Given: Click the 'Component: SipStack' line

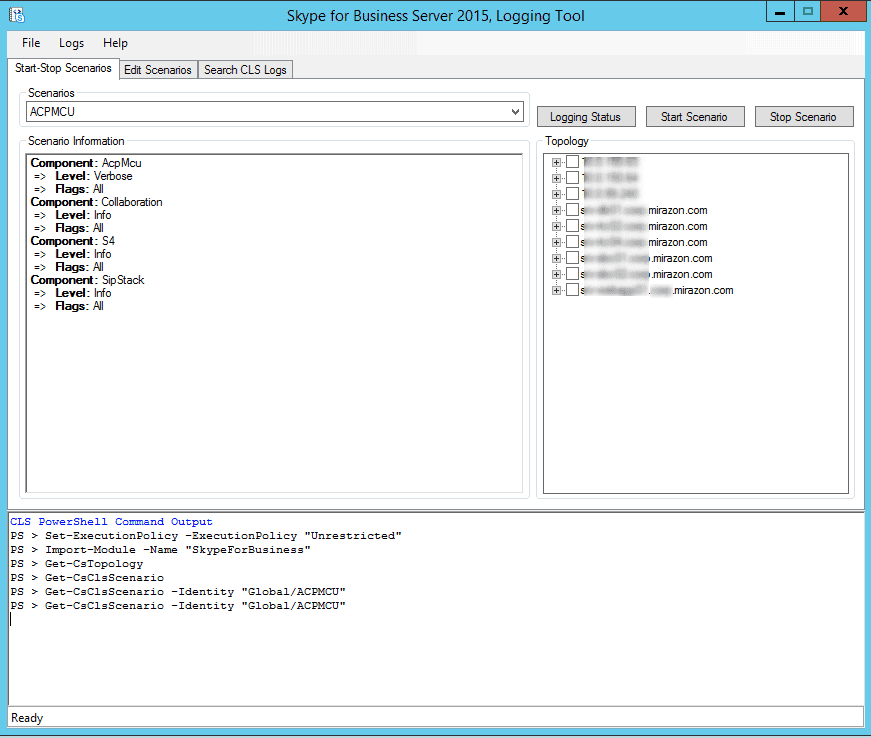Looking at the screenshot, I should [x=88, y=280].
